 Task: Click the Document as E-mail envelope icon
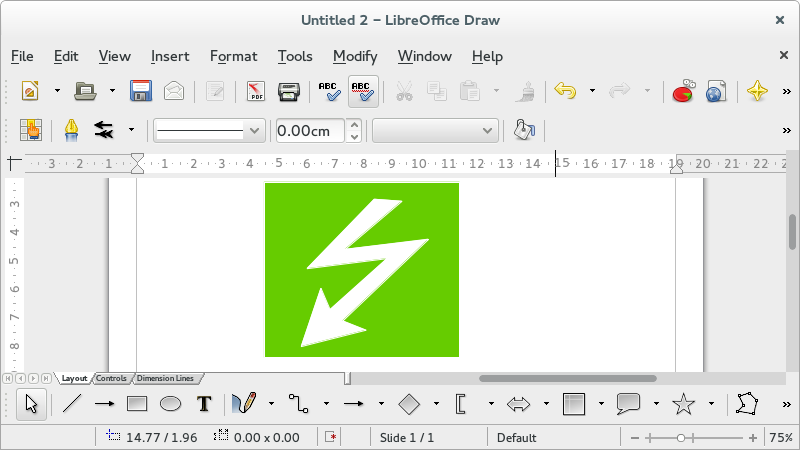coord(174,91)
